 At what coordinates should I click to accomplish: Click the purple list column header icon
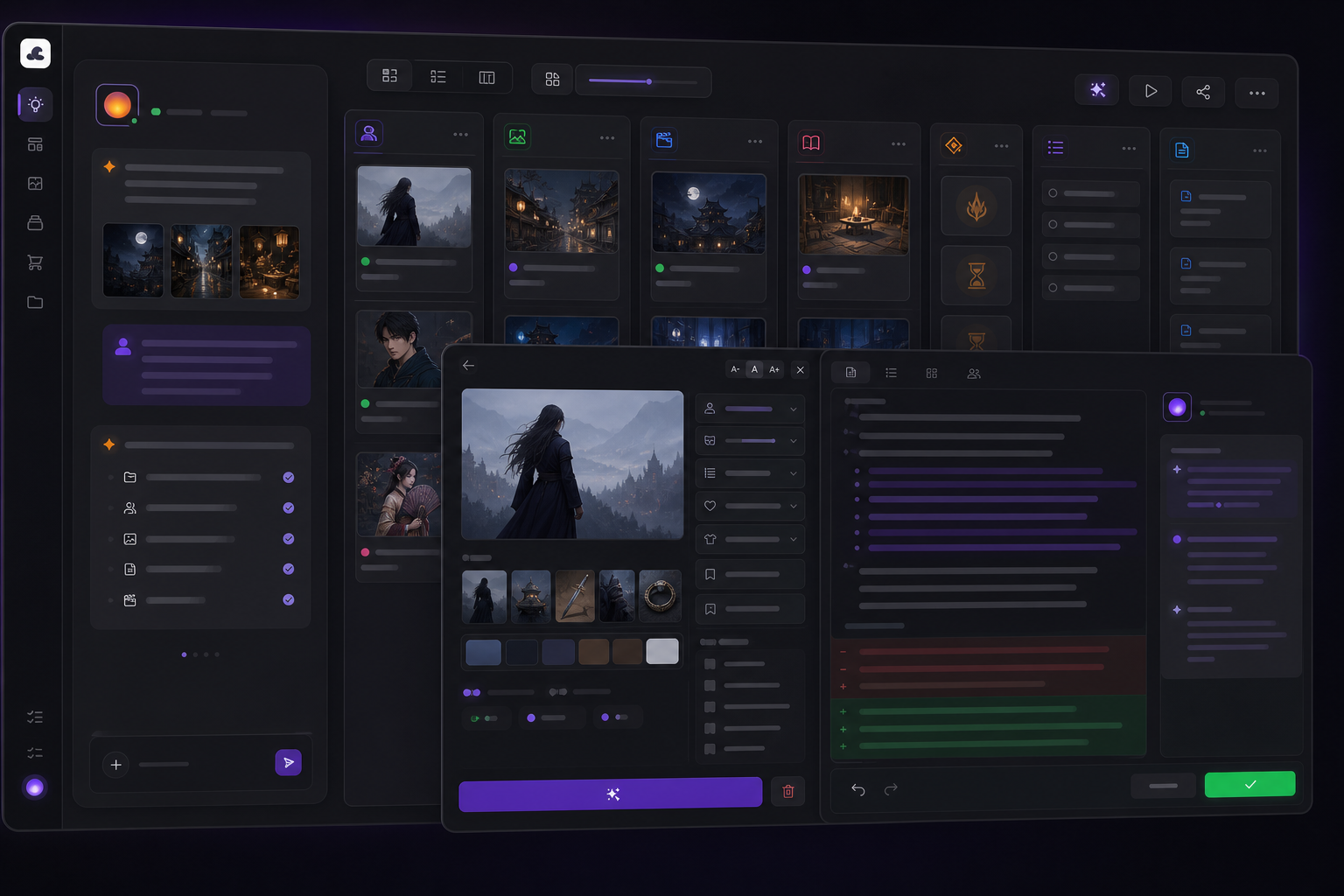pyautogui.click(x=1055, y=148)
